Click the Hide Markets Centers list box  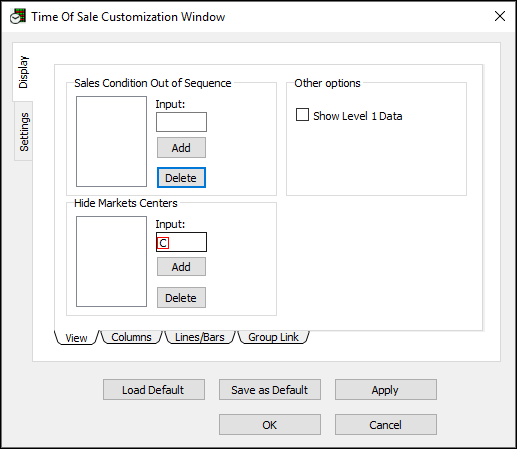111,261
